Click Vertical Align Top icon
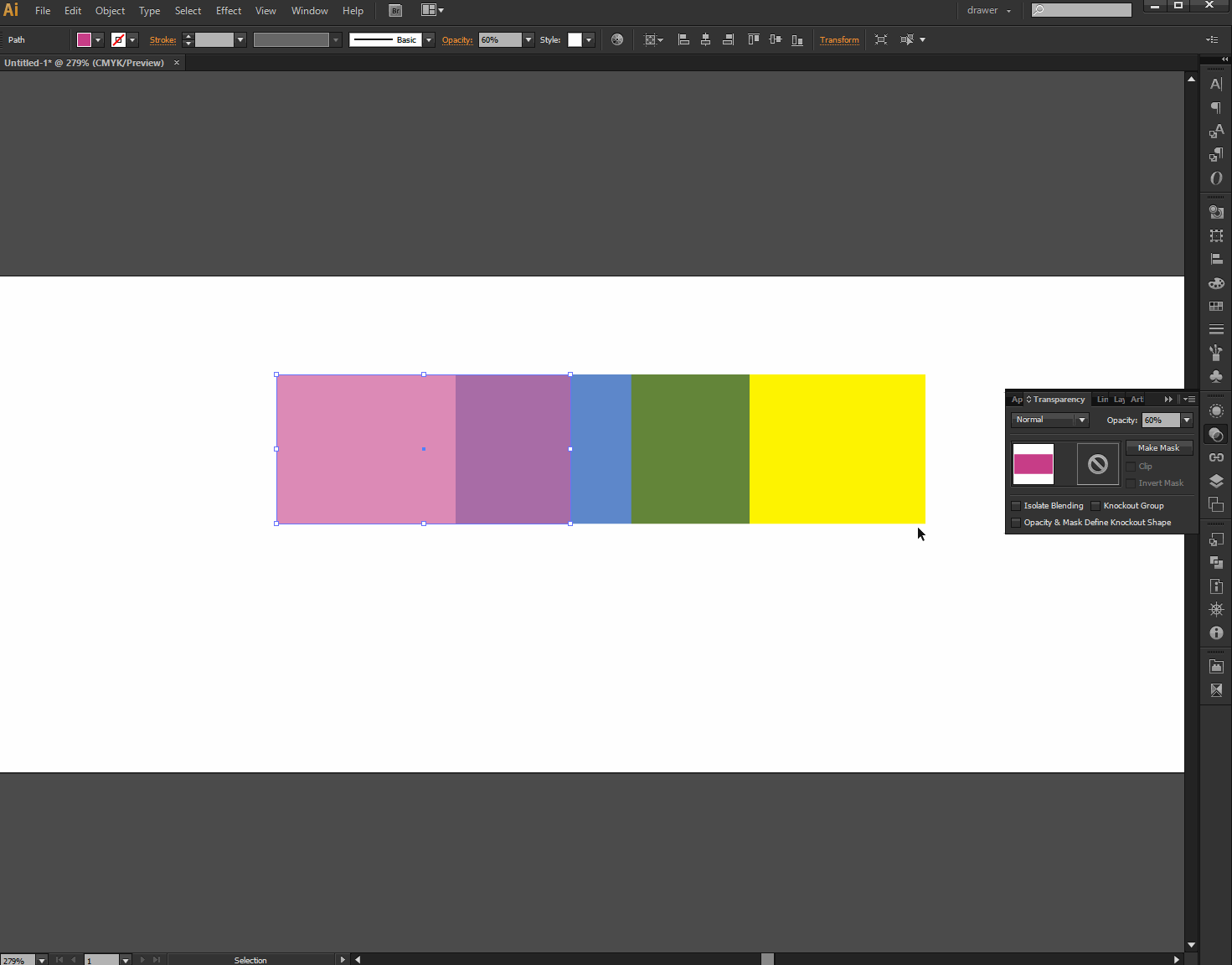Image resolution: width=1232 pixels, height=965 pixels. 753,39
